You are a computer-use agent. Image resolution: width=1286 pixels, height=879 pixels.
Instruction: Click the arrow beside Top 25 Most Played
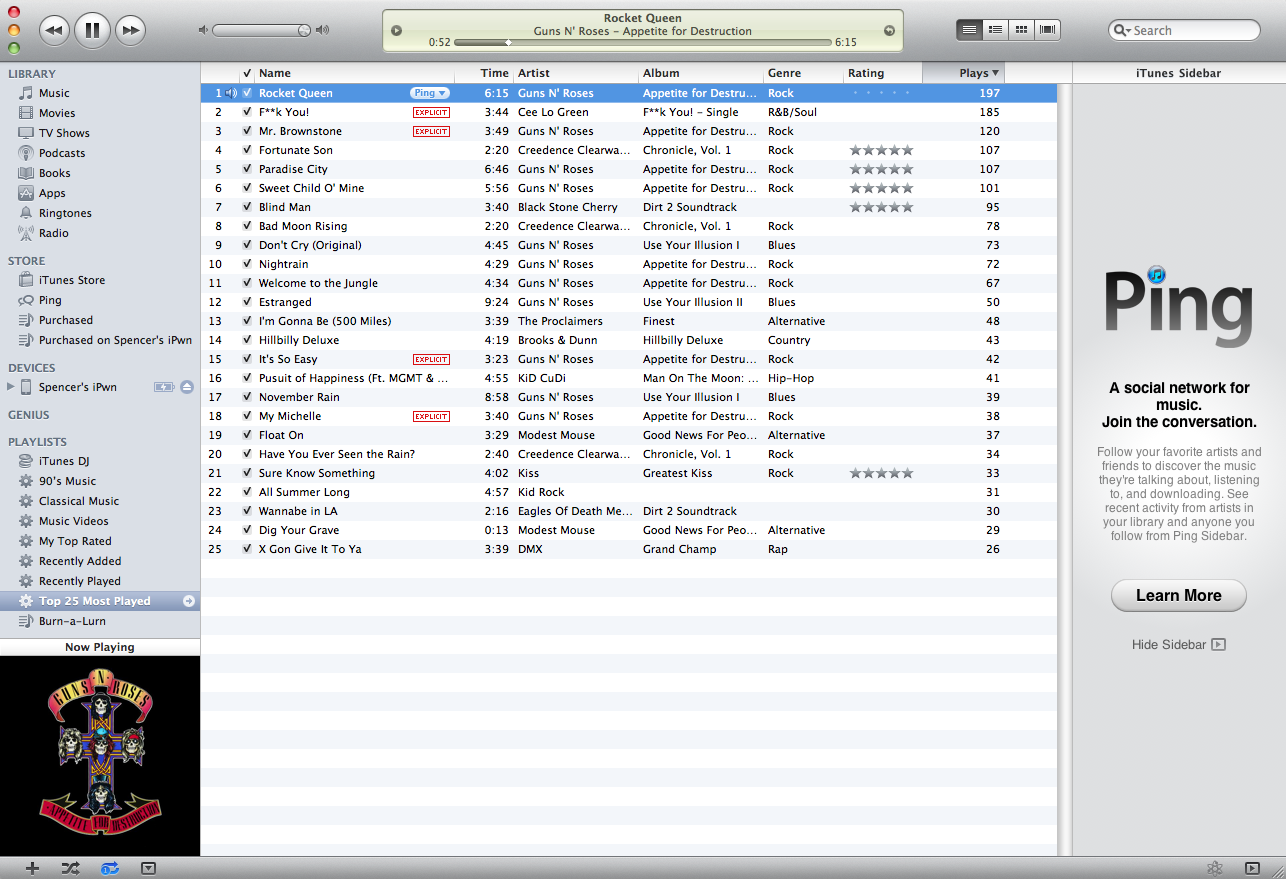(189, 601)
